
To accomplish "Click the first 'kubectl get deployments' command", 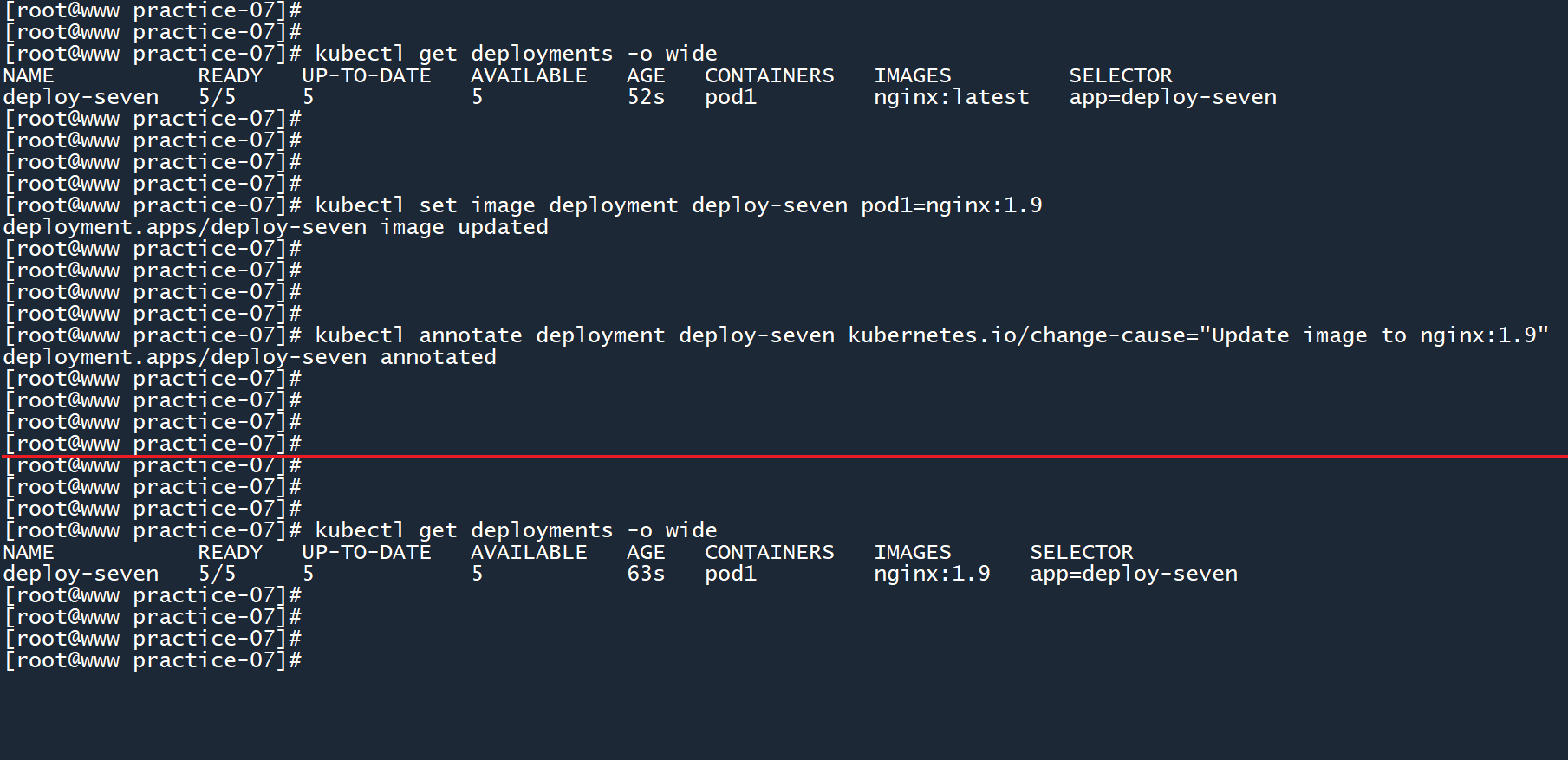I will tap(516, 54).
